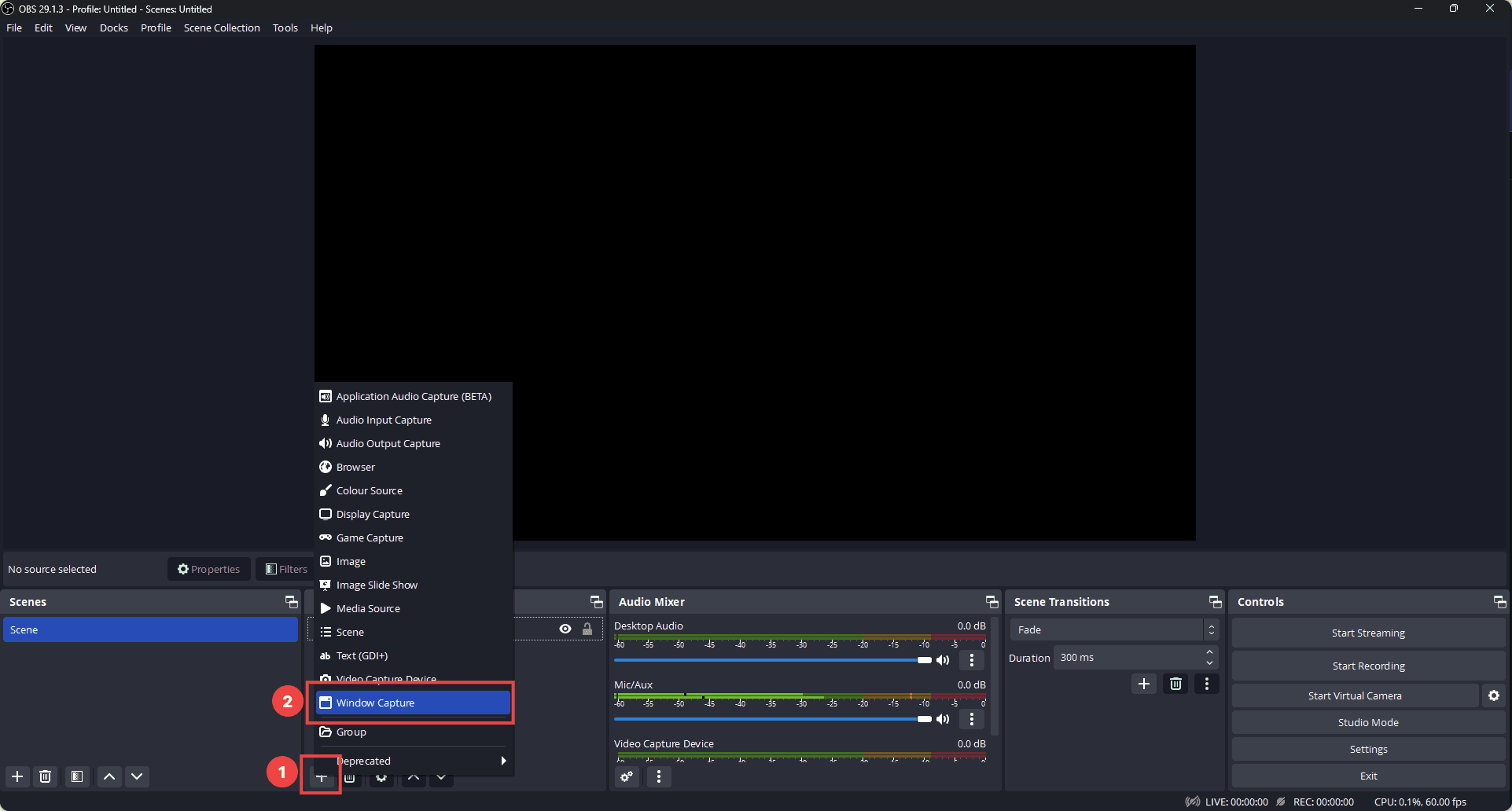Expand Deprecated submenu arrow

(503, 761)
